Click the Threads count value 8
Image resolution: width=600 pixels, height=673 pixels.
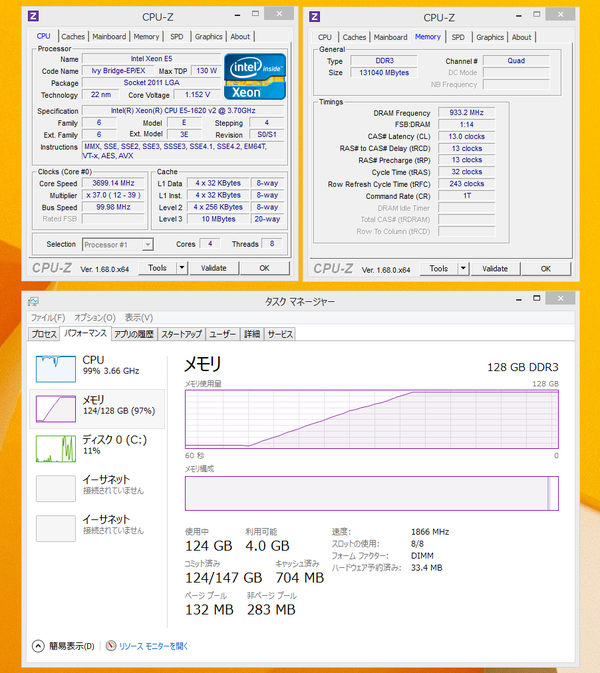click(x=272, y=244)
